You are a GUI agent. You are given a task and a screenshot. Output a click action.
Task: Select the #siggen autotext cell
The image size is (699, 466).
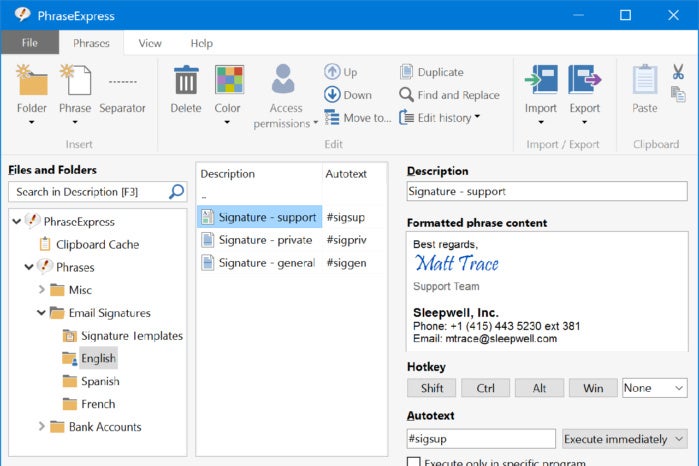pyautogui.click(x=346, y=263)
